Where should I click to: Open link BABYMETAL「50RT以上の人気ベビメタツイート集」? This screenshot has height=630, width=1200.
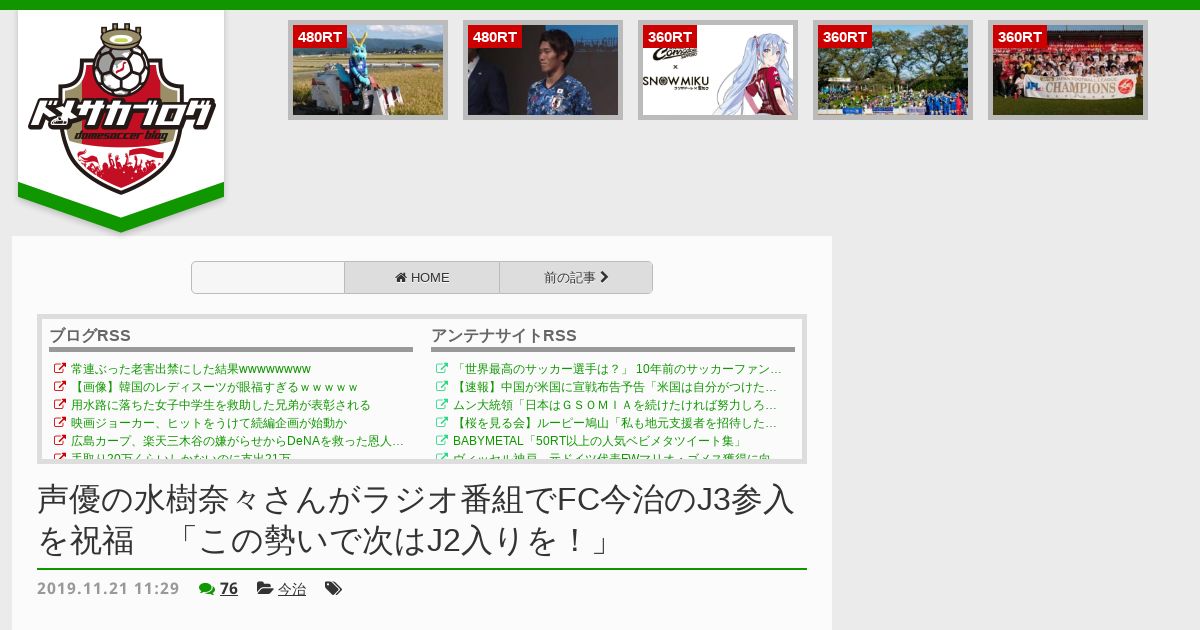point(597,441)
